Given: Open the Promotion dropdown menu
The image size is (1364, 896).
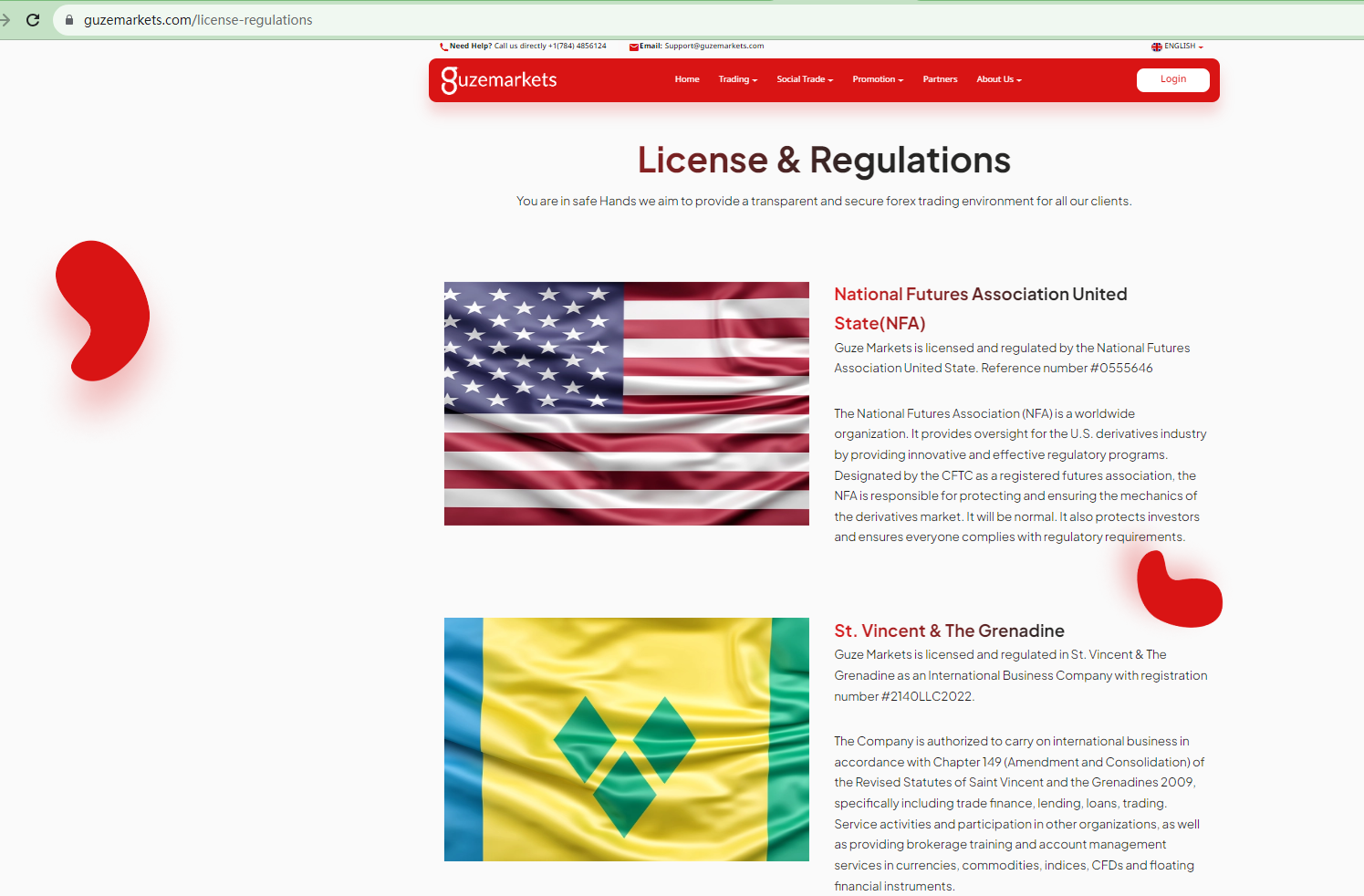Looking at the screenshot, I should (x=878, y=79).
